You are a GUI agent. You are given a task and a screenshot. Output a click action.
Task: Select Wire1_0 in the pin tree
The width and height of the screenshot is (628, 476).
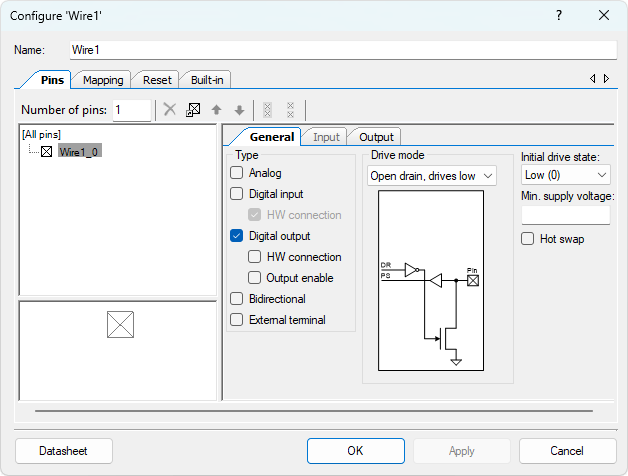[x=79, y=152]
